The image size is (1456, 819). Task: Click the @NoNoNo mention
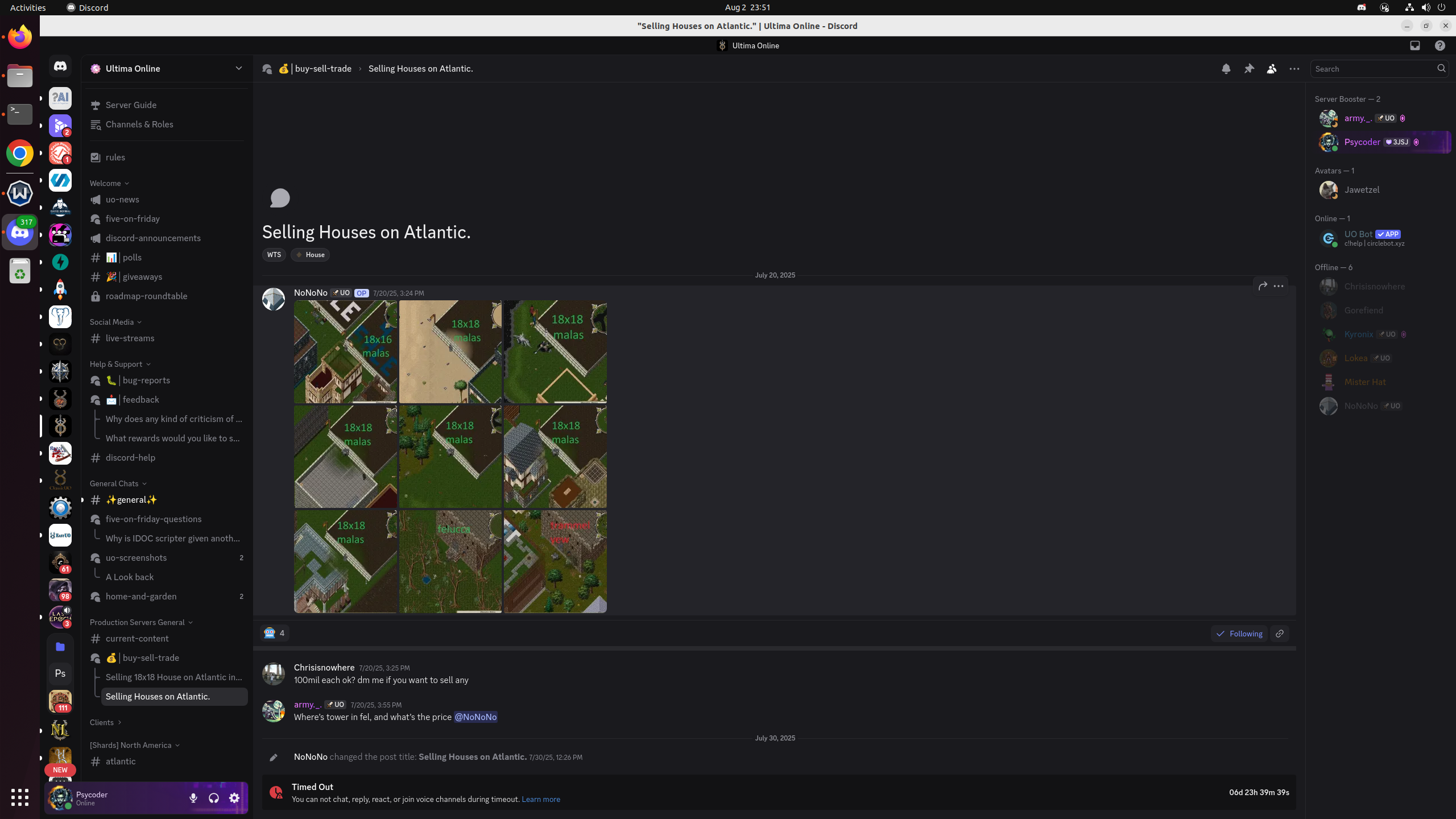coord(475,717)
